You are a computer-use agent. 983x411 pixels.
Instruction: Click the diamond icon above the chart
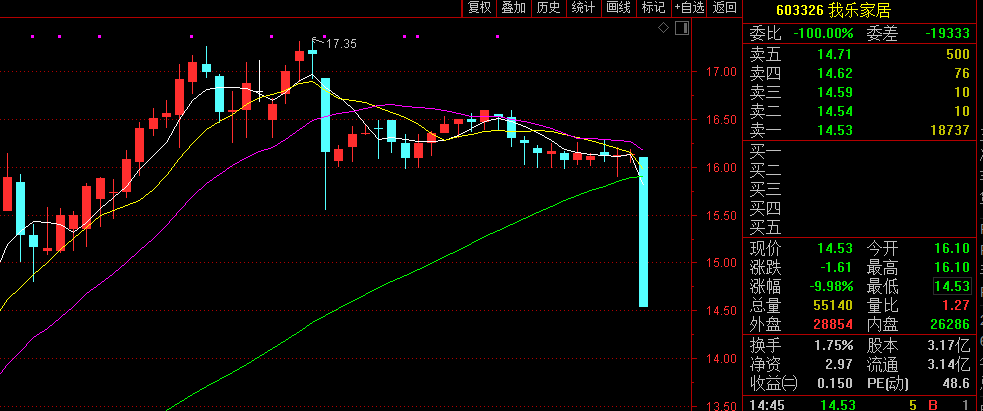[x=664, y=27]
